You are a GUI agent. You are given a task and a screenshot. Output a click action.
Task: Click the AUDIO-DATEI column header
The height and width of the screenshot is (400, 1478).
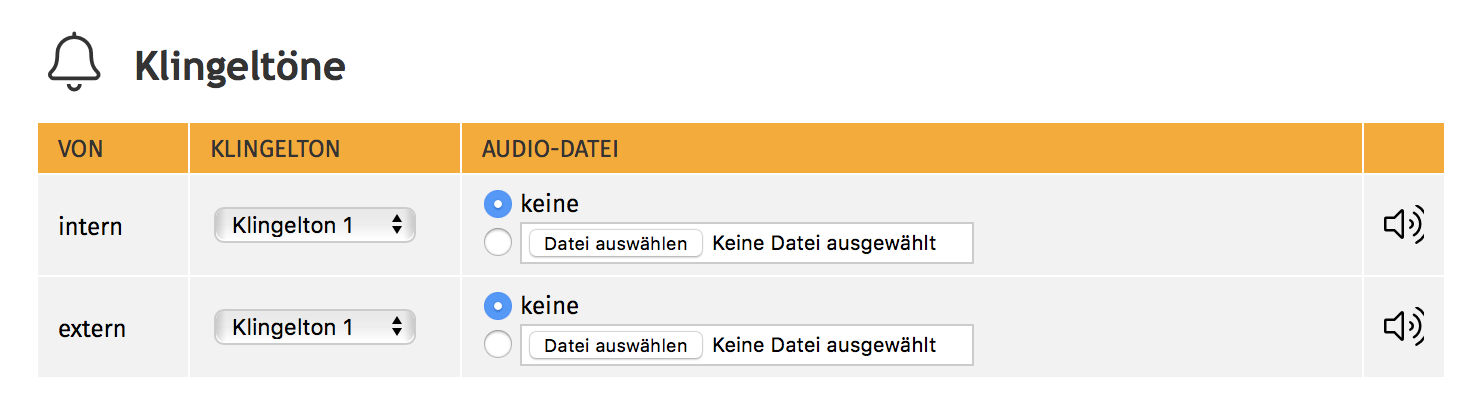[x=550, y=149]
